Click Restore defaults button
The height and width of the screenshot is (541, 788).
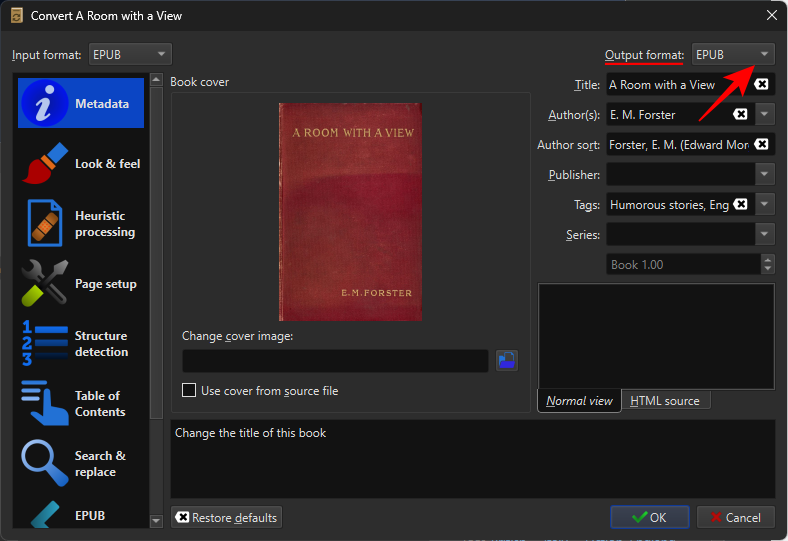(226, 518)
